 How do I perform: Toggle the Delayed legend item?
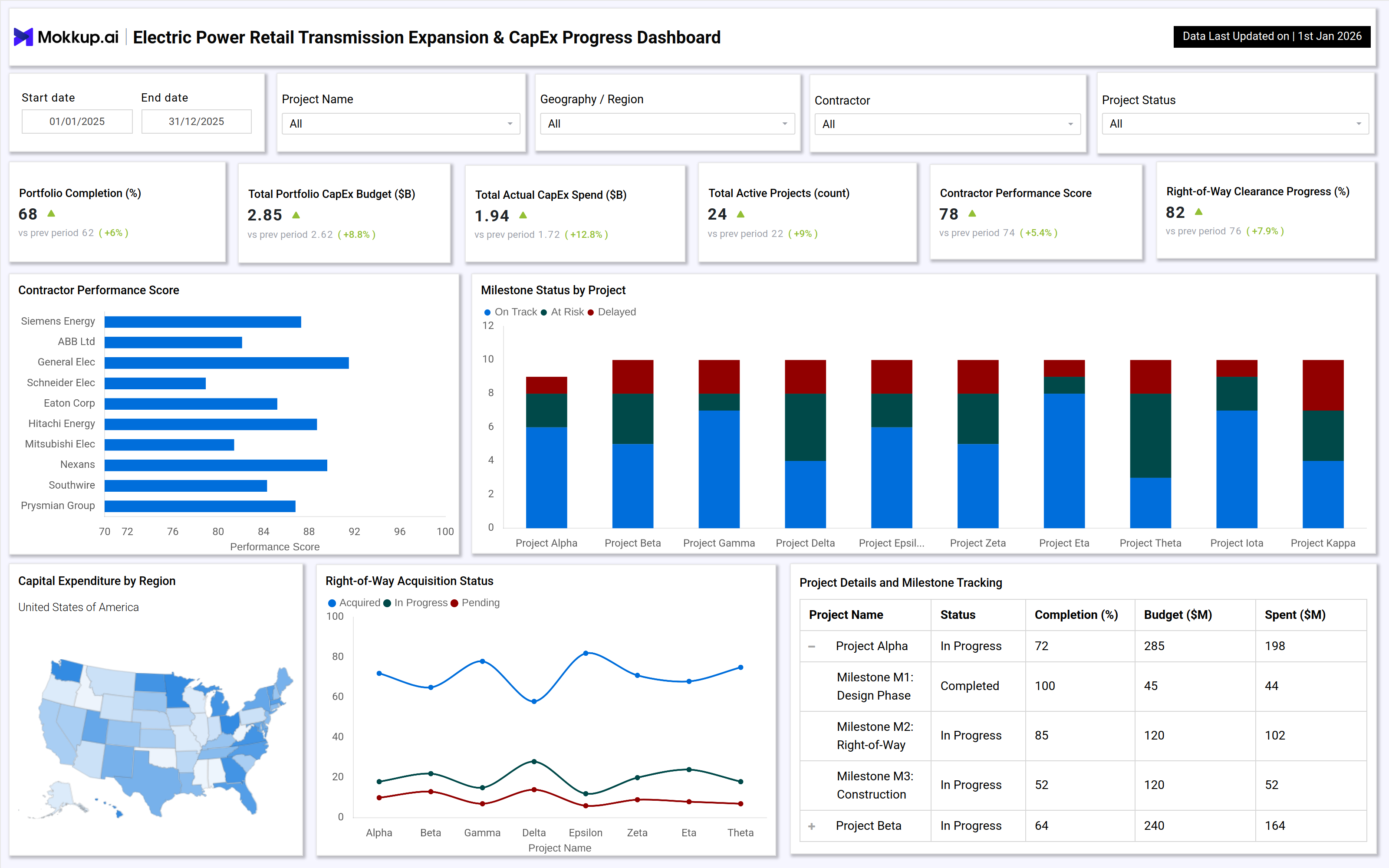pyautogui.click(x=611, y=312)
